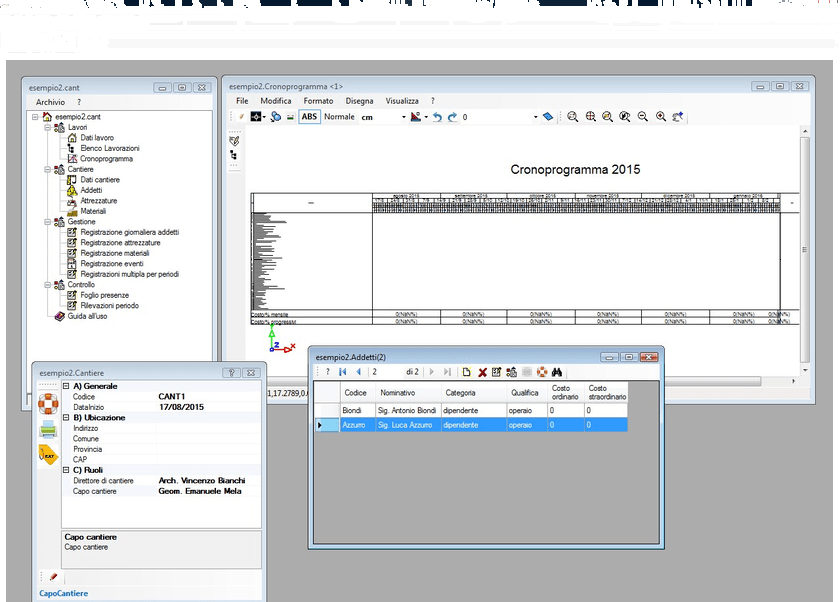Viewport: 840px width, 602px height.
Task: Click the printer icon in Cantiere panel
Action: pos(48,430)
